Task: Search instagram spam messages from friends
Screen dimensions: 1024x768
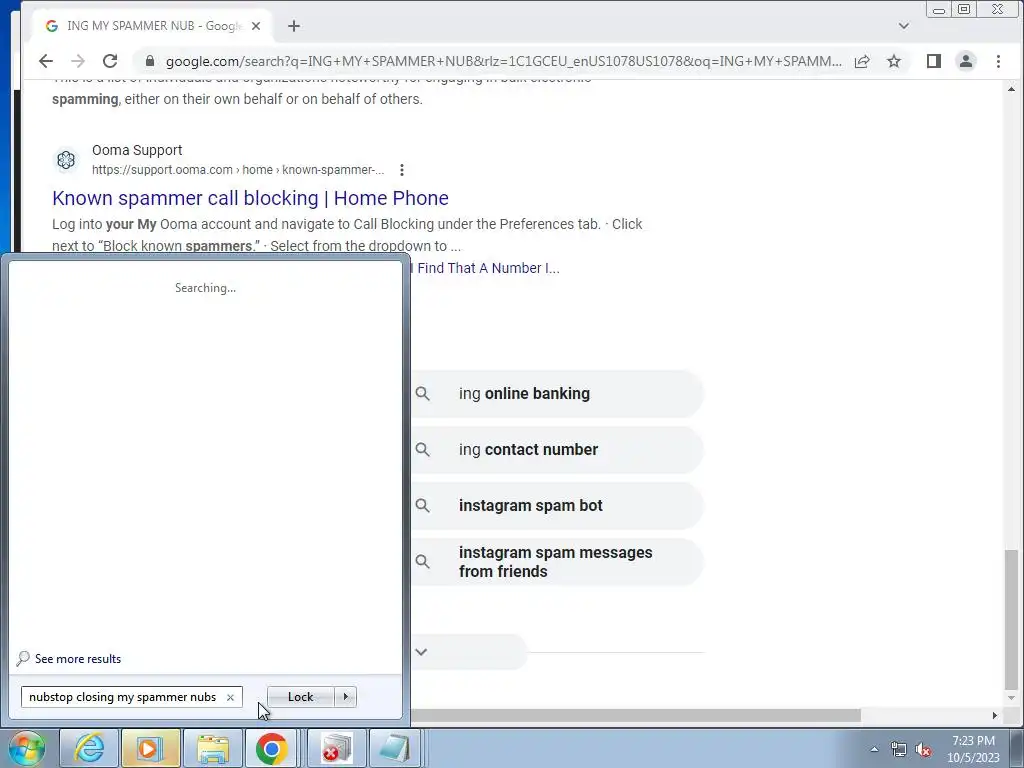Action: [557, 562]
